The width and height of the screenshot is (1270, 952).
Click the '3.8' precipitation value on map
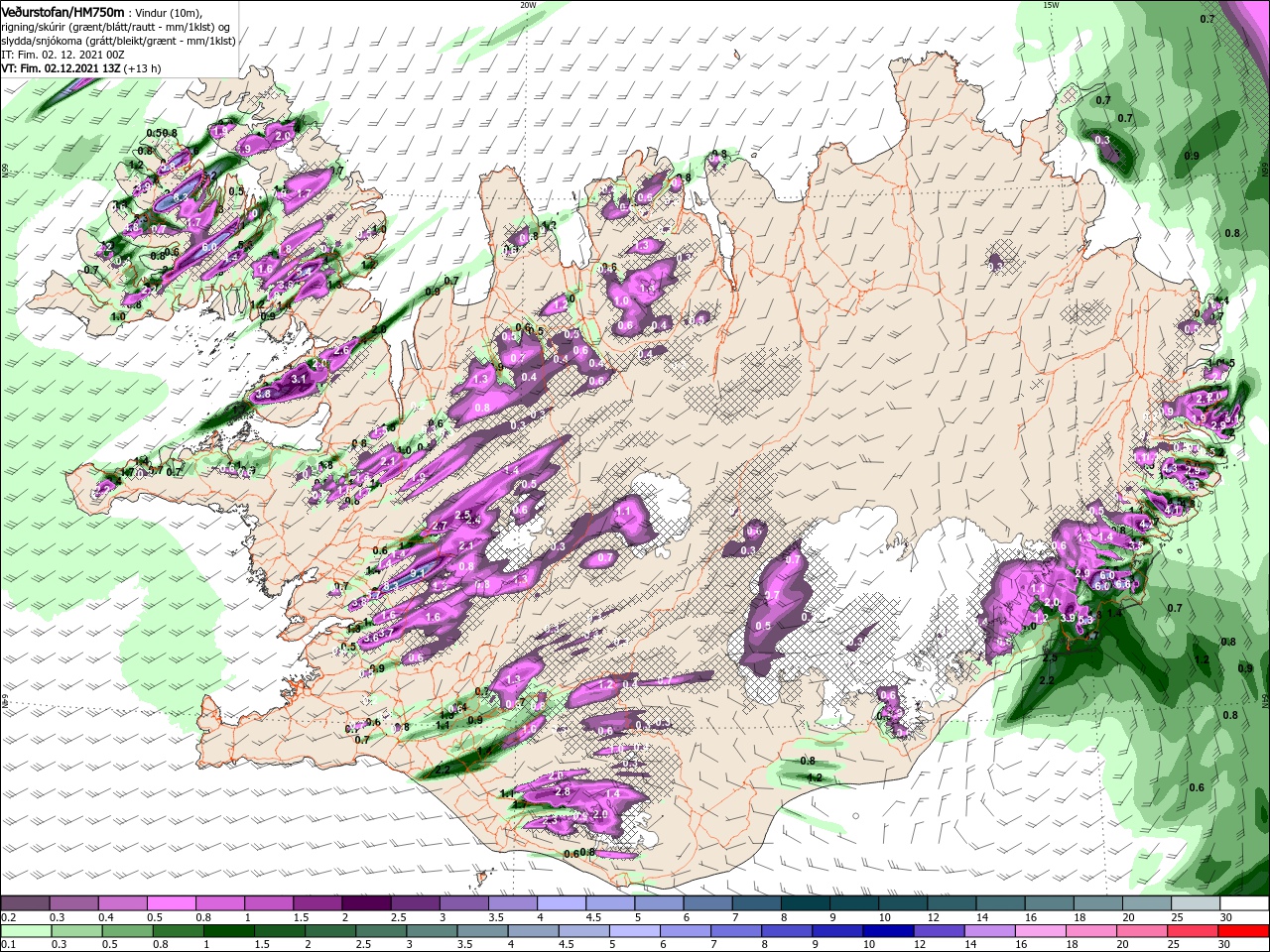[263, 394]
